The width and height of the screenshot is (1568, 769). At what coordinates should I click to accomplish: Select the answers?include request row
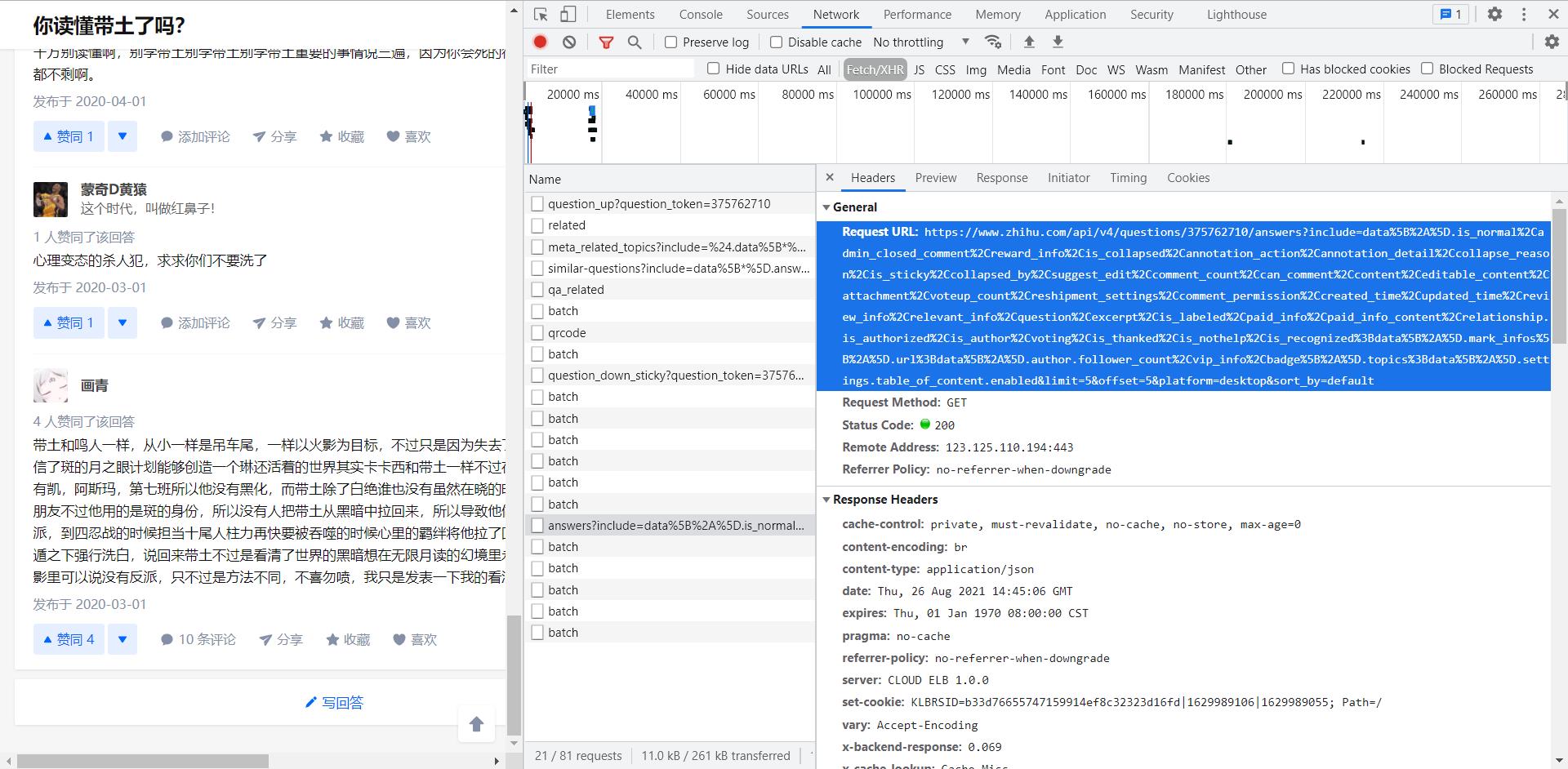[x=670, y=526]
